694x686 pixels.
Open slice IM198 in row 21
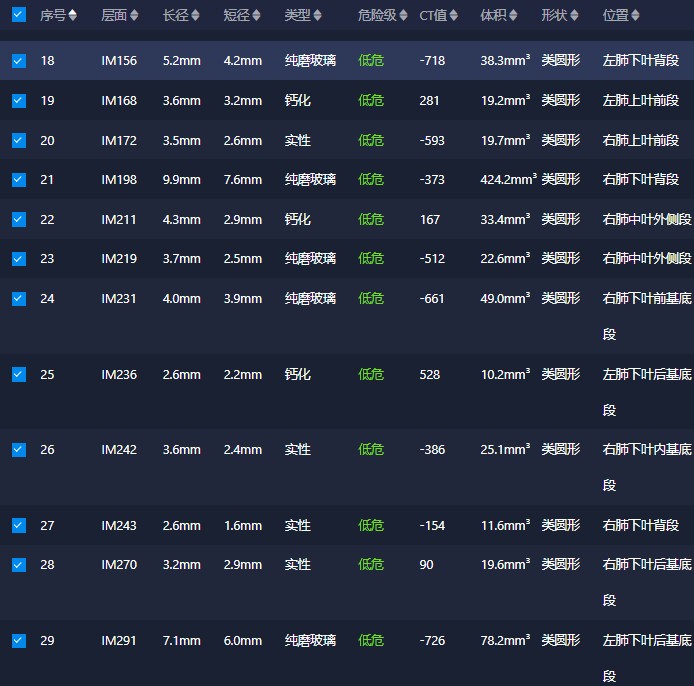click(119, 180)
